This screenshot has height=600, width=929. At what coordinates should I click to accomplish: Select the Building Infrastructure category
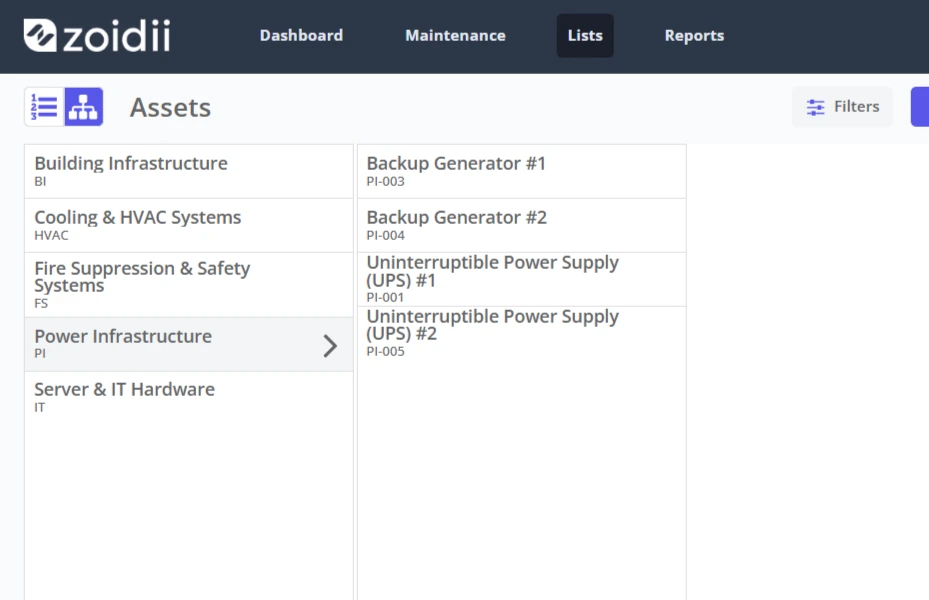click(x=189, y=171)
